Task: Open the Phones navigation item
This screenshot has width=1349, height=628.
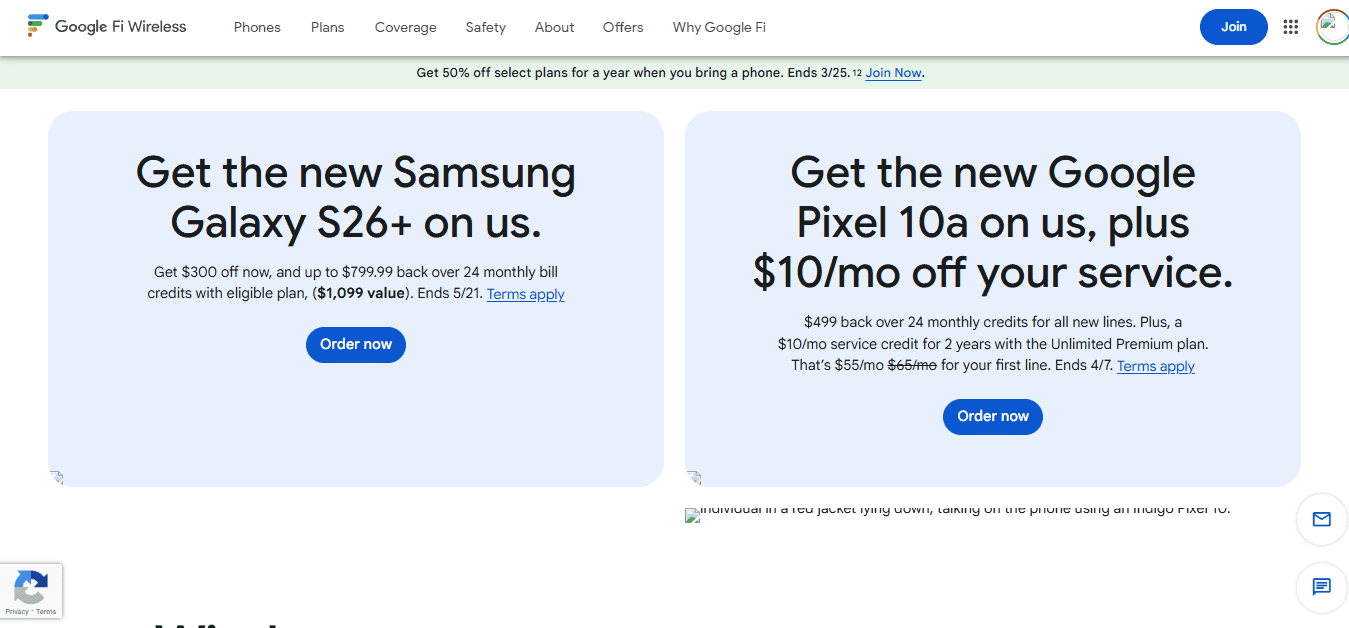Action: [x=257, y=27]
